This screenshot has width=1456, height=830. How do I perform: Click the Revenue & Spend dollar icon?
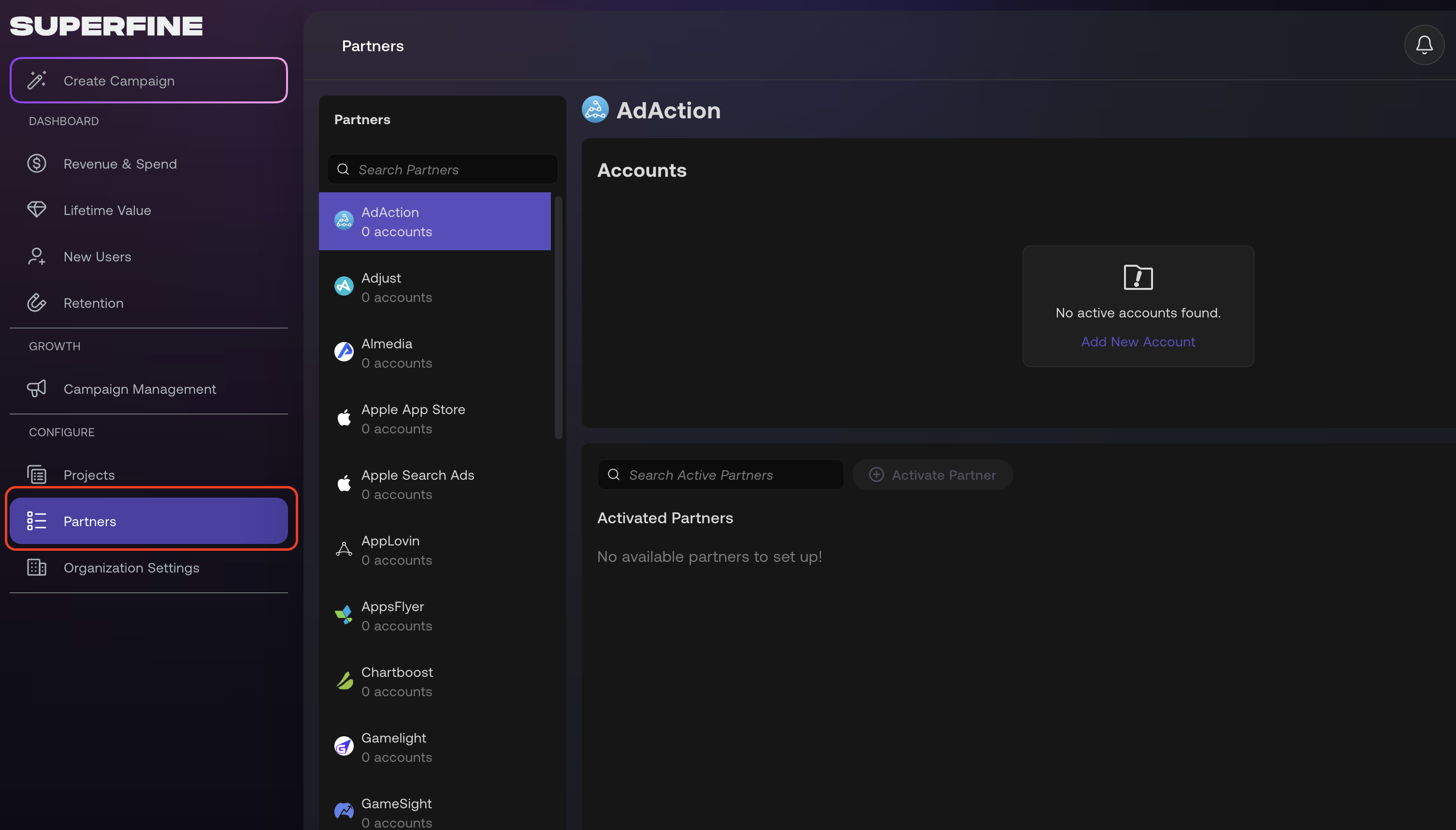37,164
